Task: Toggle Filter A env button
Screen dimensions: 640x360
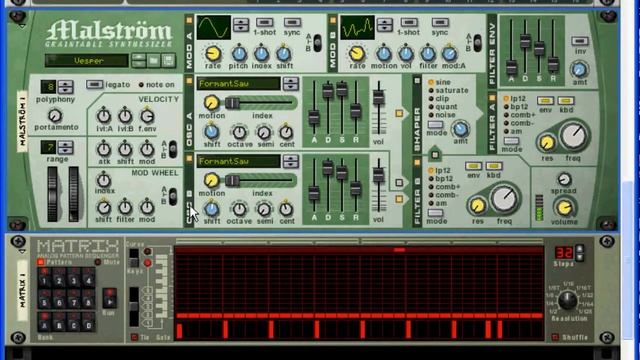Action: pos(545,100)
